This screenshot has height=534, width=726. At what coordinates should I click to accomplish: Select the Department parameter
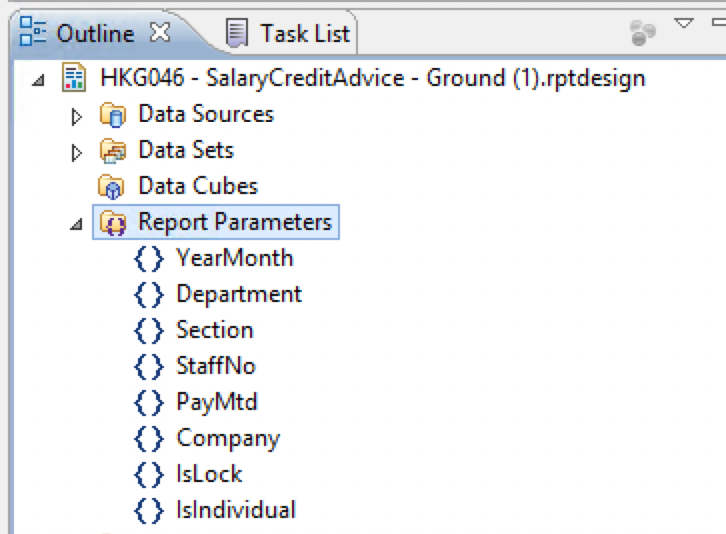point(238,294)
